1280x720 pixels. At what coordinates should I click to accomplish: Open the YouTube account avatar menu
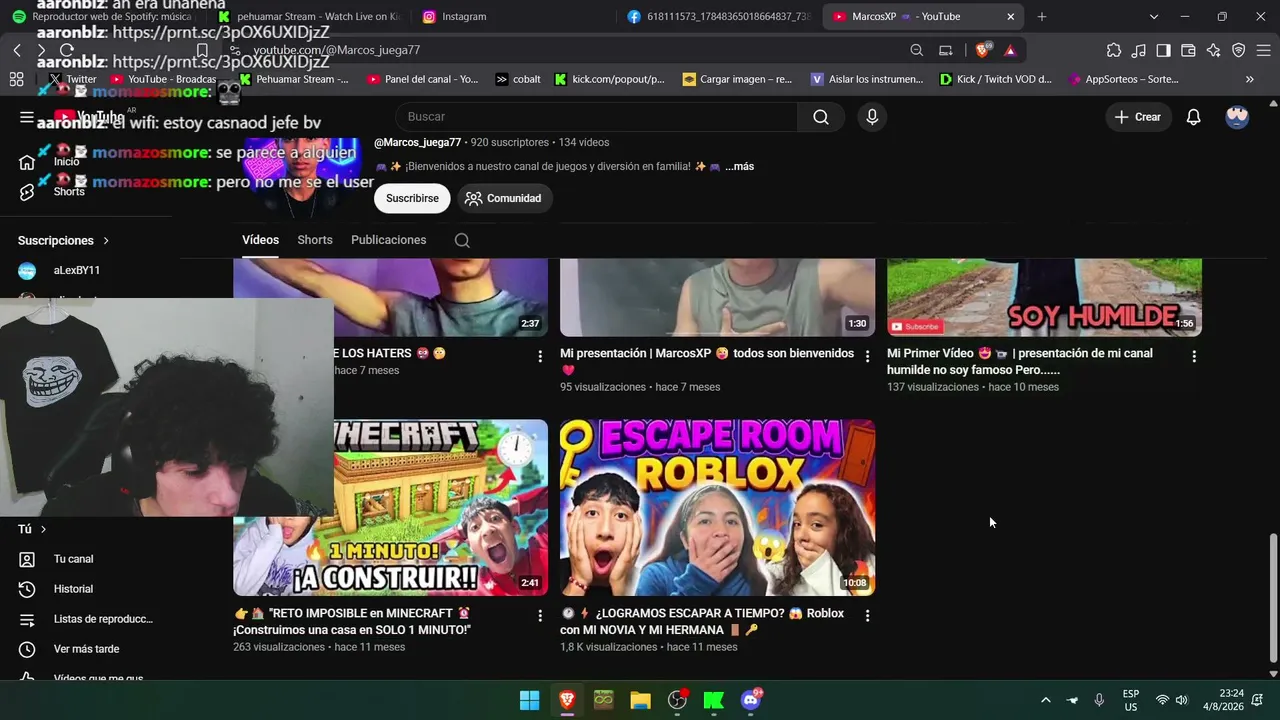pos(1237,117)
